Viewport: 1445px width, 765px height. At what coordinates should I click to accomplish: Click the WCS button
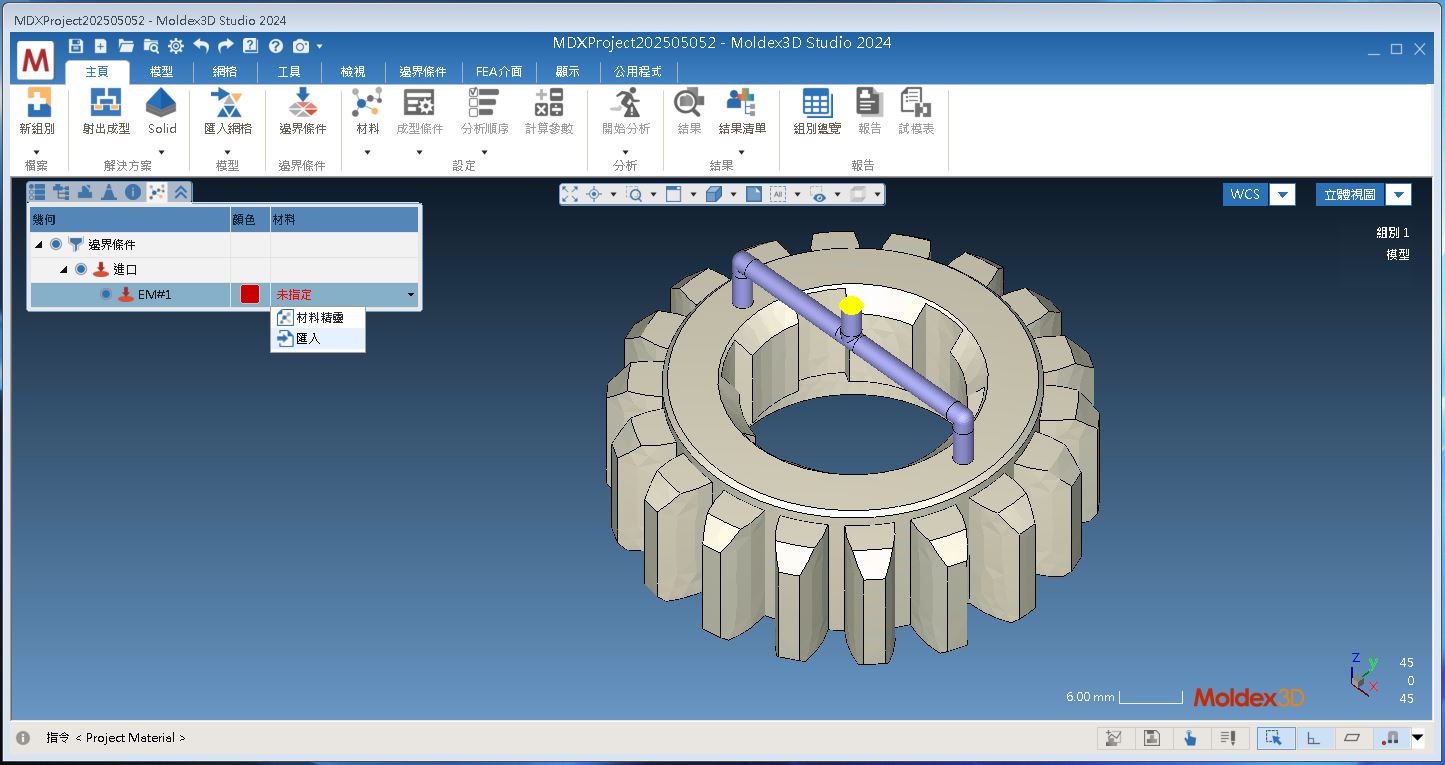[x=1245, y=194]
